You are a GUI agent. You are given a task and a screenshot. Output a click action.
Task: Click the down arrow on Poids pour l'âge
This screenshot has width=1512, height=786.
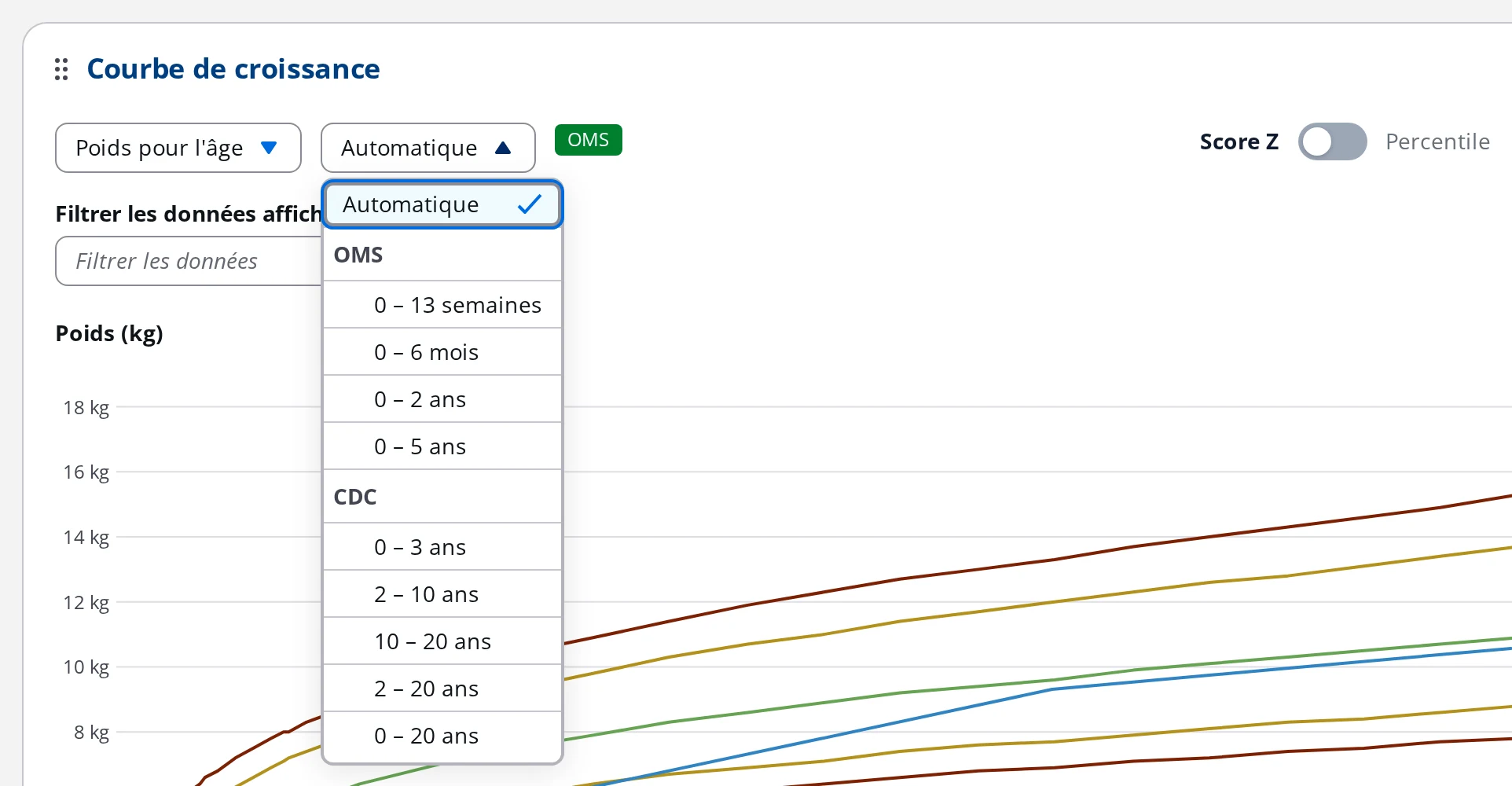pyautogui.click(x=269, y=148)
